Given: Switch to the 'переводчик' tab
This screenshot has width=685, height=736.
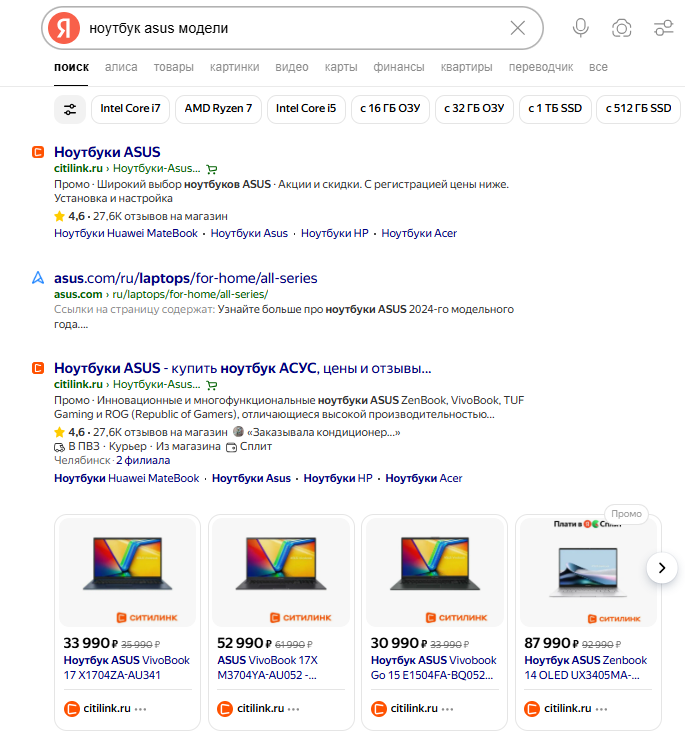Looking at the screenshot, I should 541,67.
